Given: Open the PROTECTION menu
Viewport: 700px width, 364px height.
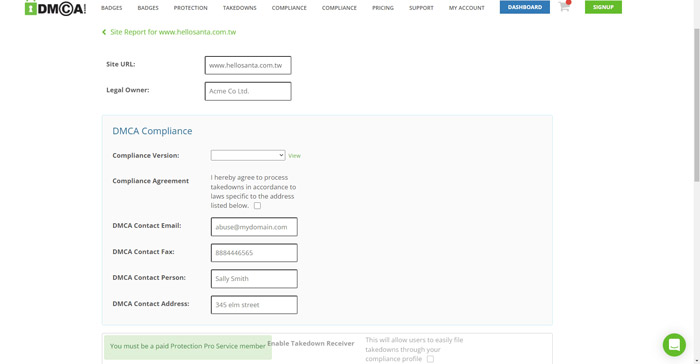Looking at the screenshot, I should click(x=191, y=8).
